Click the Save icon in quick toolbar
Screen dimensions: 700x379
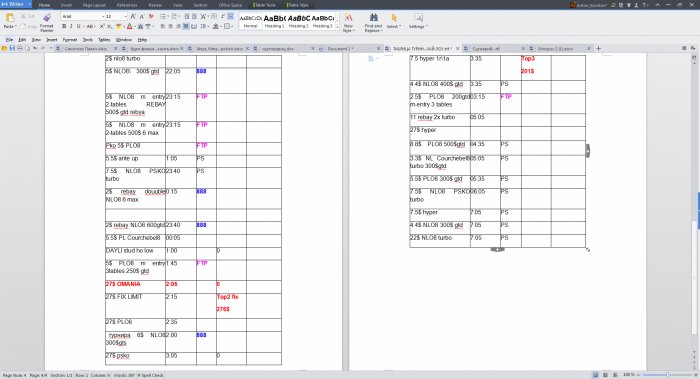[x=12, y=48]
